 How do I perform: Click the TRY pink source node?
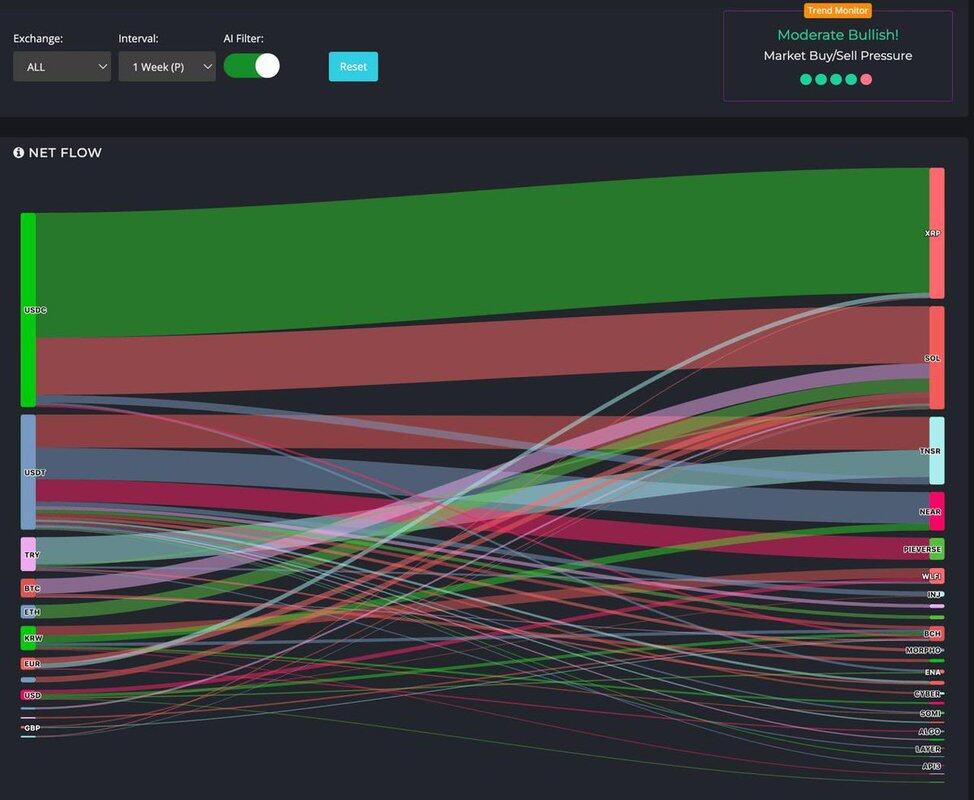coord(28,554)
